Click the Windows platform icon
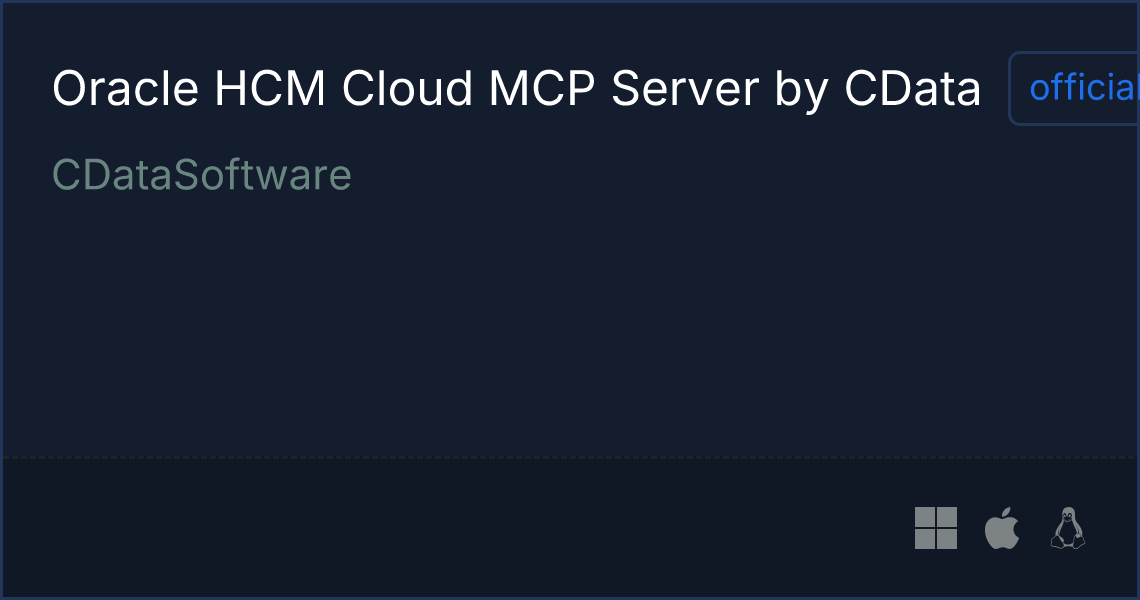 [x=936, y=528]
